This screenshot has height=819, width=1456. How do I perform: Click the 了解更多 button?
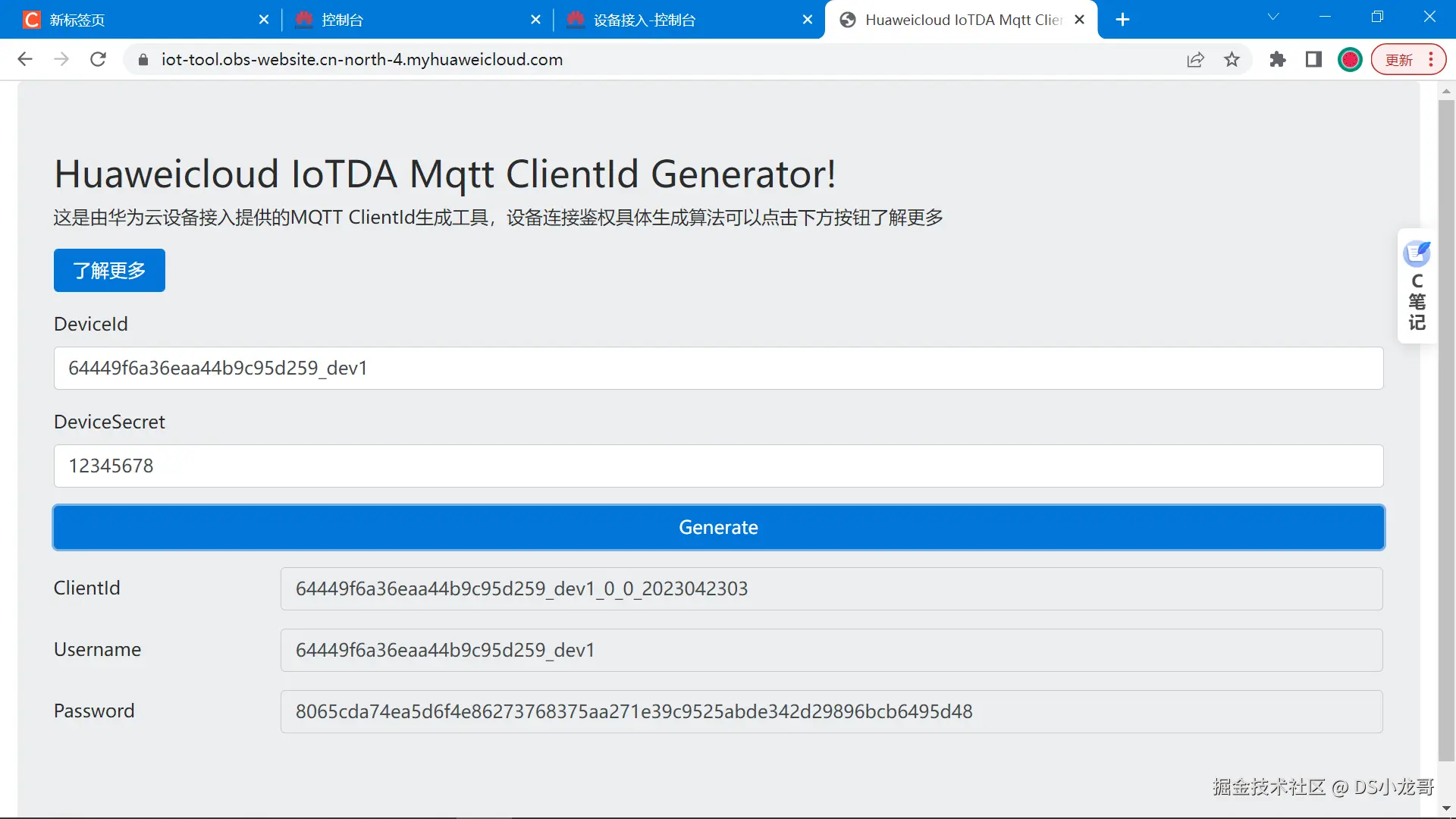pyautogui.click(x=109, y=270)
